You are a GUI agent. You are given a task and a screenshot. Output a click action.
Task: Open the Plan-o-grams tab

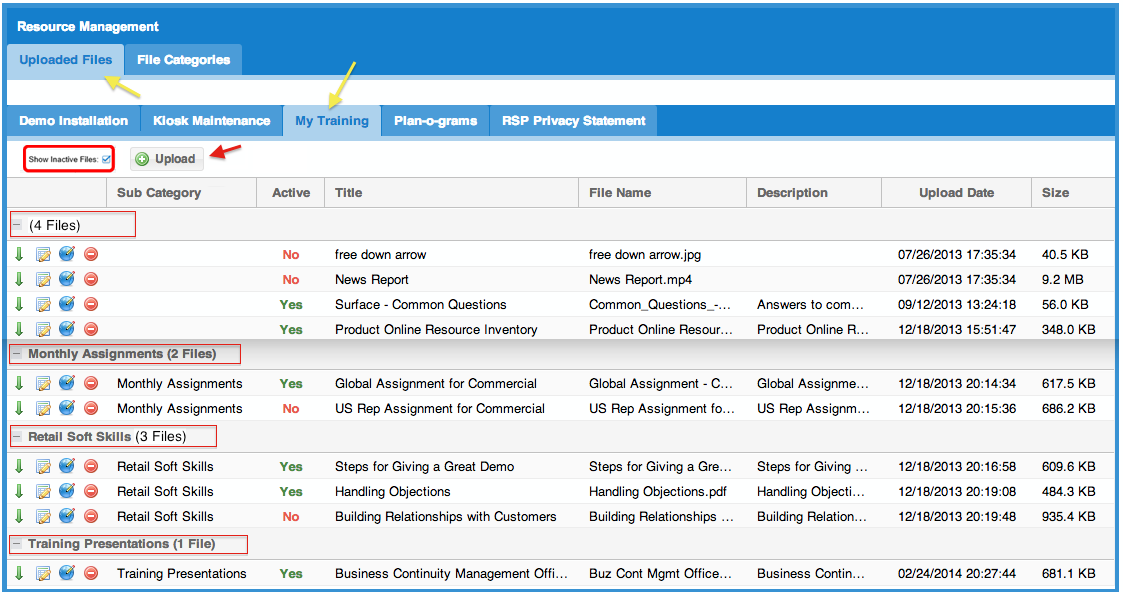tap(435, 120)
